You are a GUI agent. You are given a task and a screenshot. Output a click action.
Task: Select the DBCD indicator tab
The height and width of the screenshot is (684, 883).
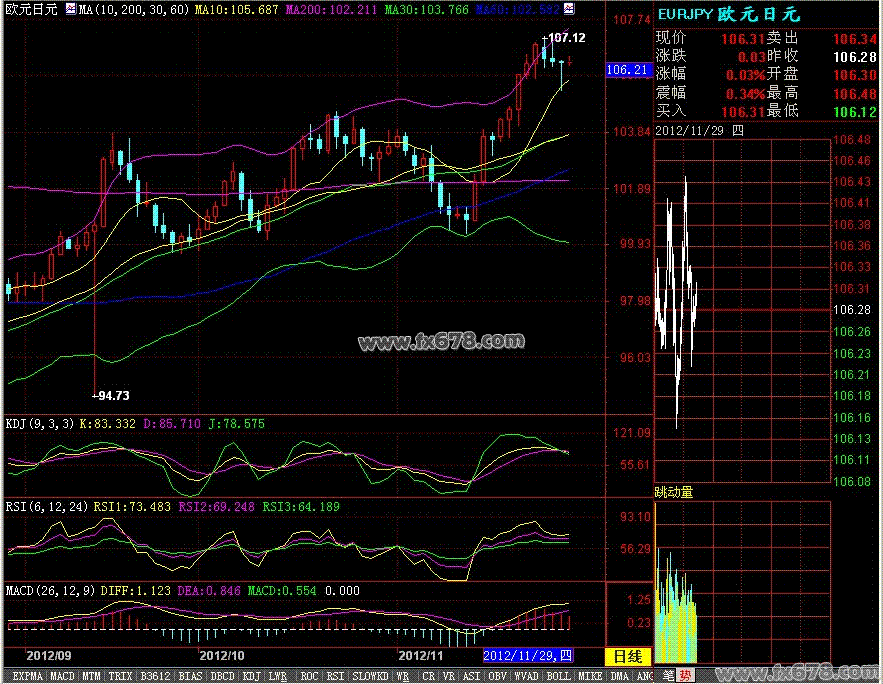pyautogui.click(x=222, y=676)
